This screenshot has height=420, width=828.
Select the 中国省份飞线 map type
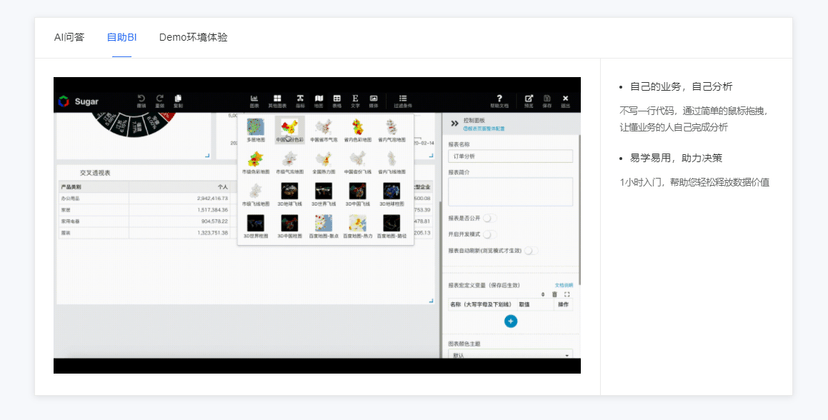click(x=357, y=162)
